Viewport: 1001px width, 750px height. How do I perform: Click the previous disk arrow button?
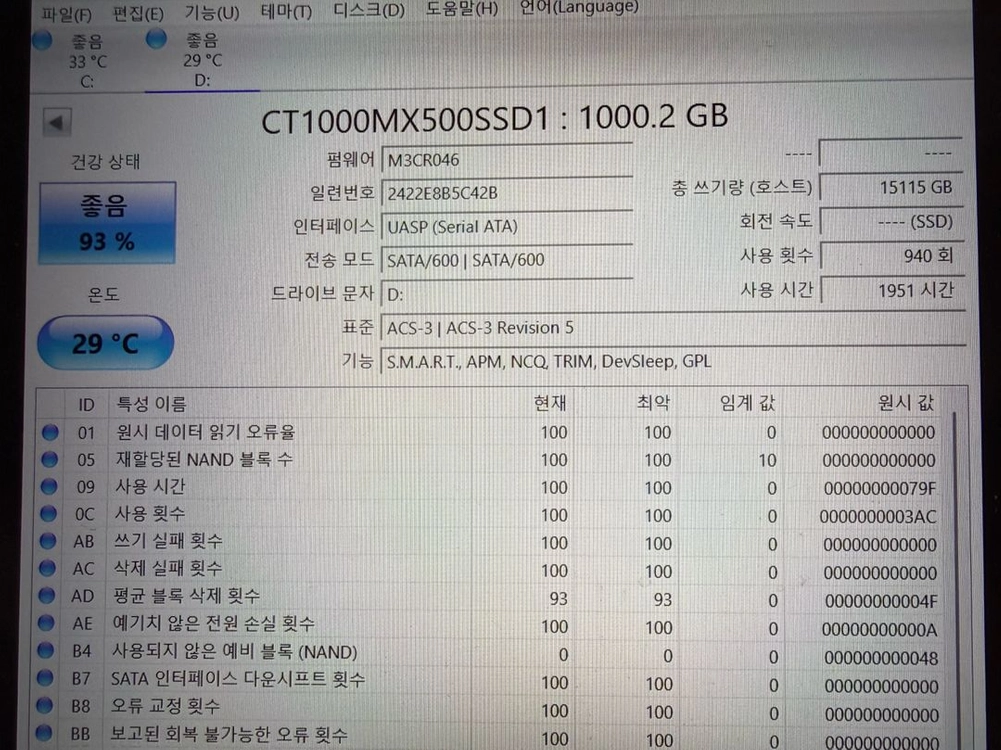(57, 122)
